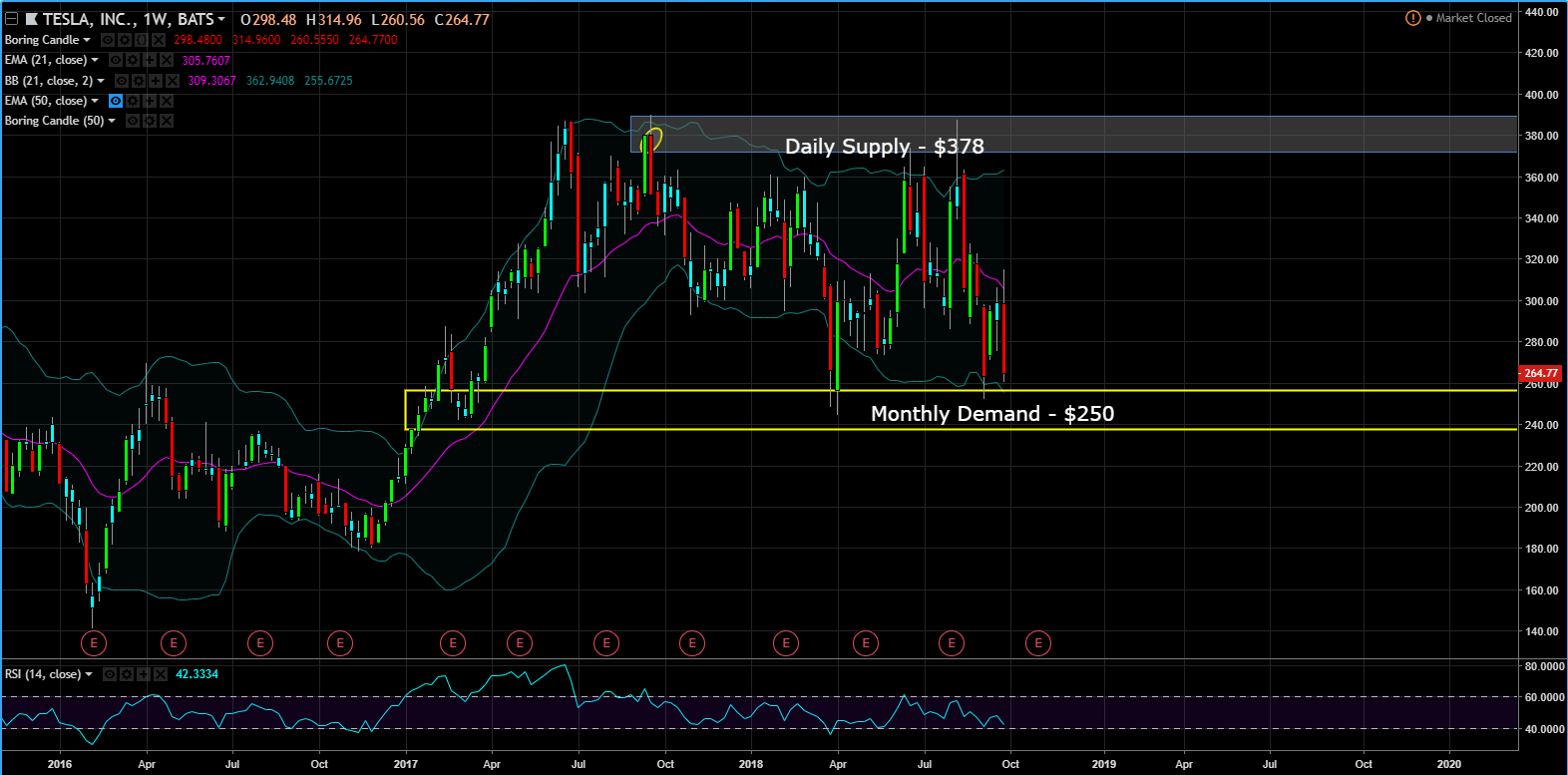Click the BB lower band value 255.6725

(328, 81)
